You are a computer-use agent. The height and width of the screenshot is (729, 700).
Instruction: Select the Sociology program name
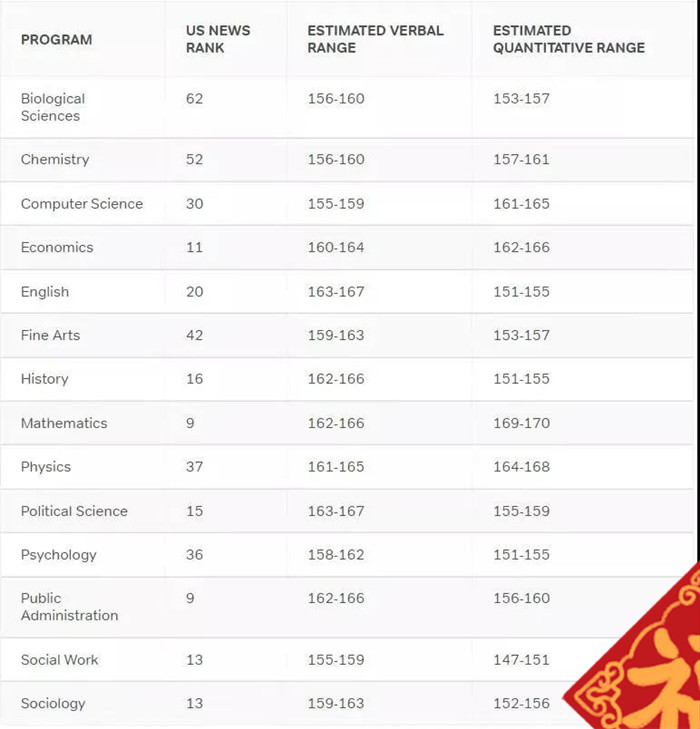pos(53,703)
